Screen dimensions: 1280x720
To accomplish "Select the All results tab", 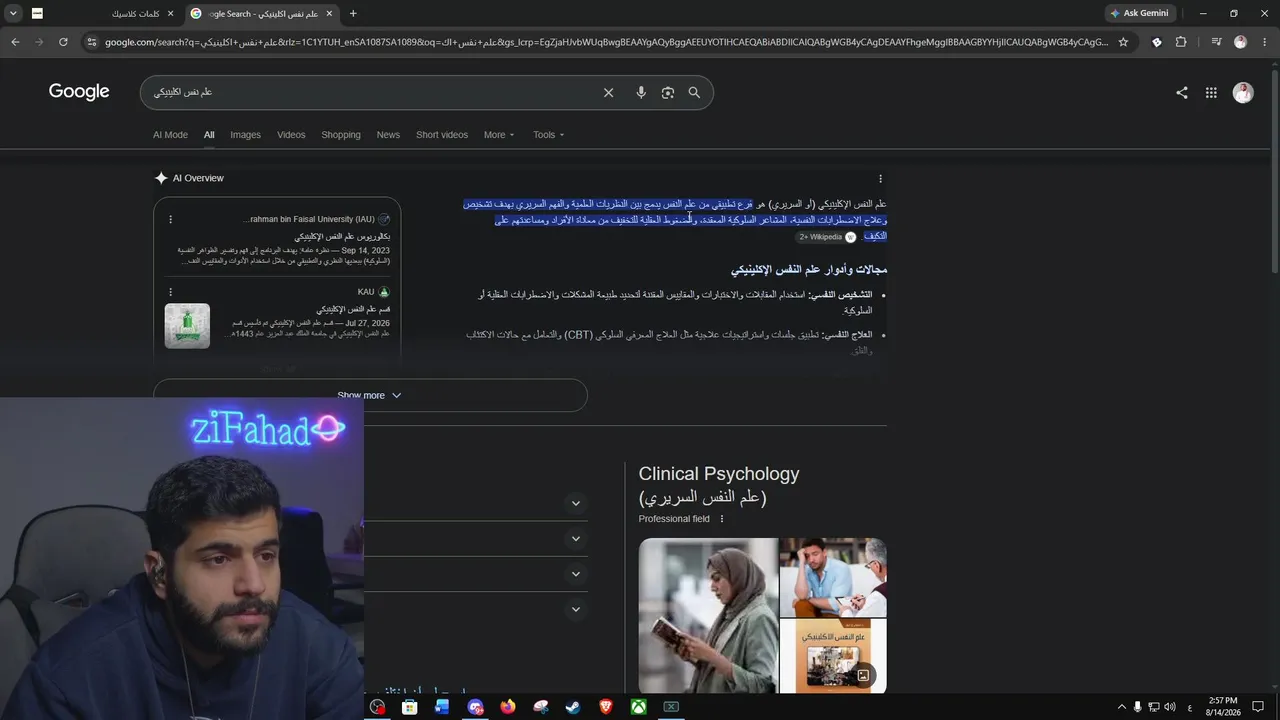I will tap(209, 135).
